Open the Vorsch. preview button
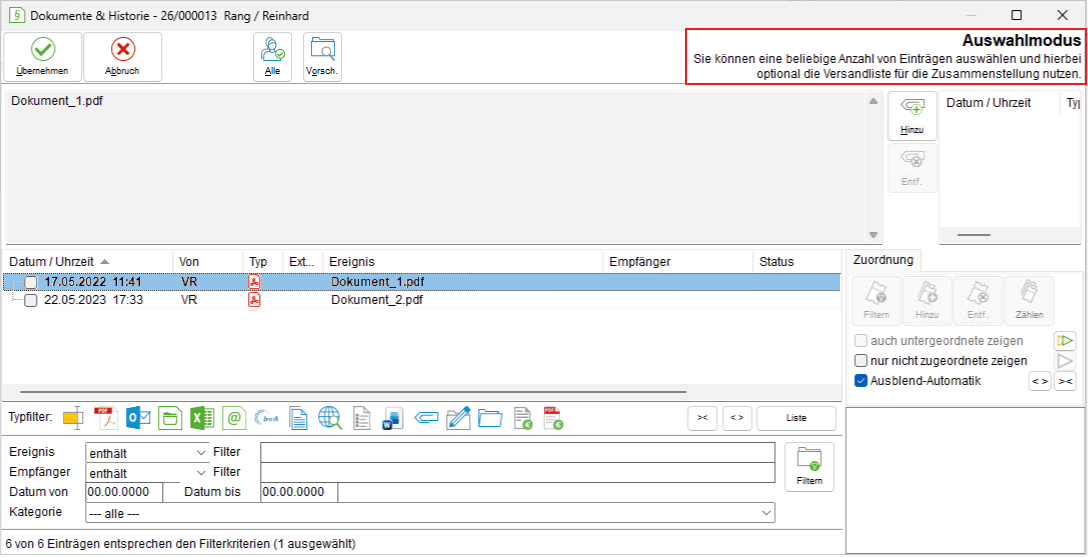This screenshot has height=557, width=1088. 322,57
